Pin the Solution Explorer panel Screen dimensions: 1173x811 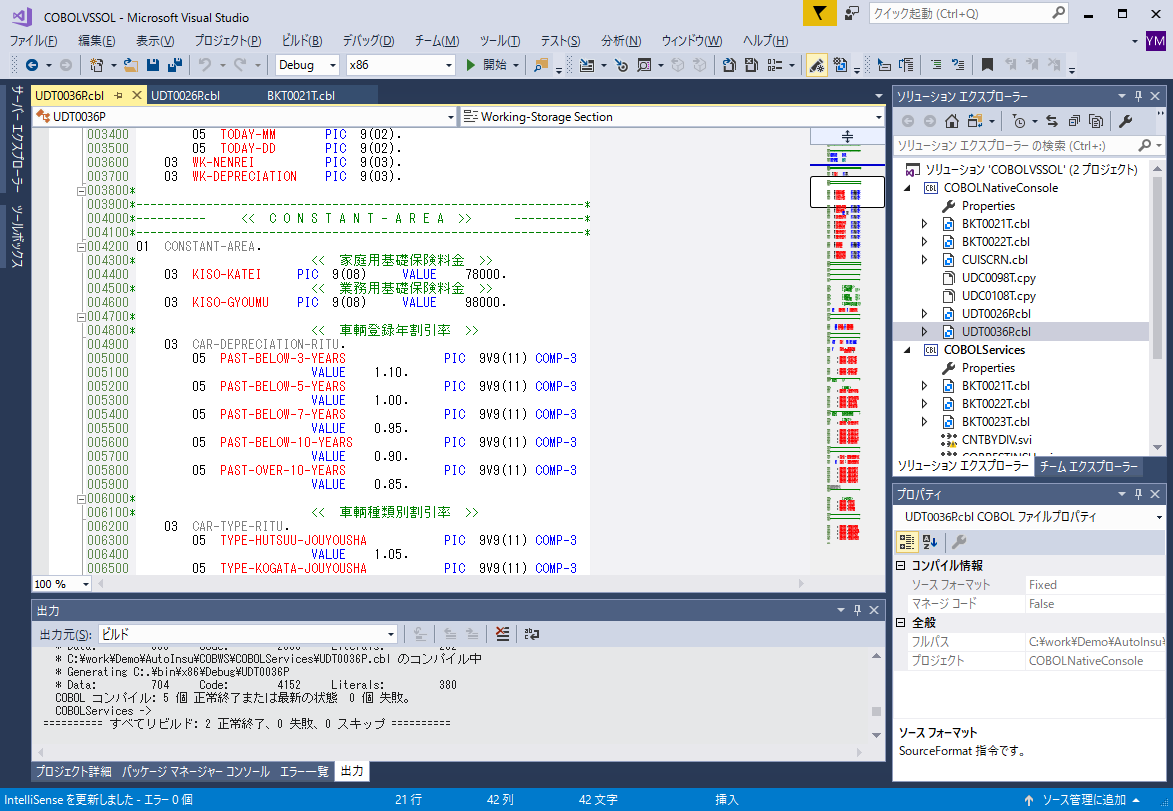point(1139,96)
